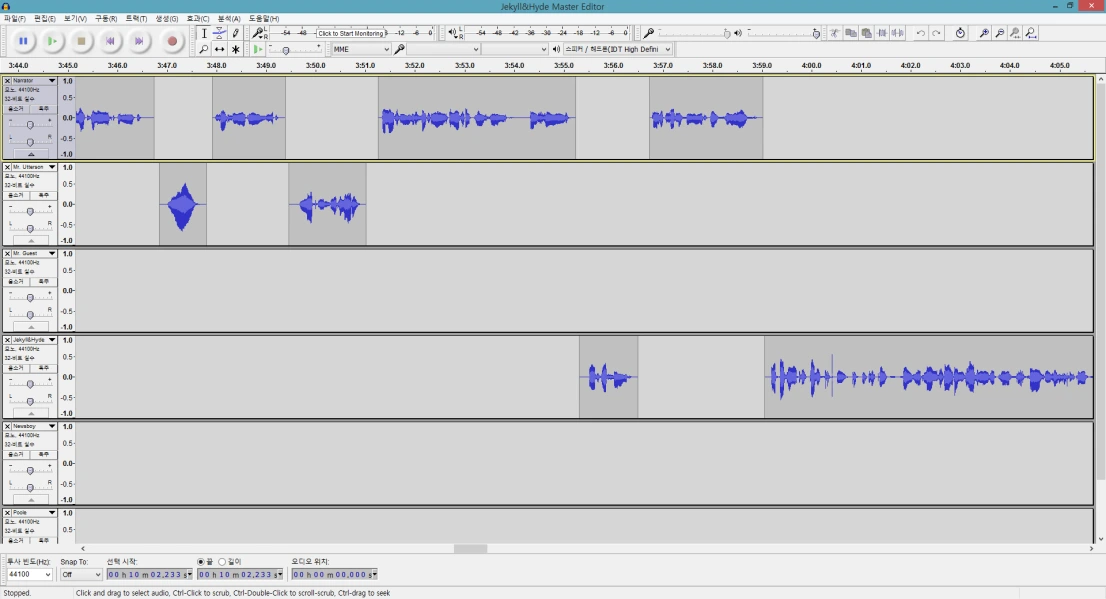
Task: Collapse the Narrator track with triangle button
Action: click(30, 154)
